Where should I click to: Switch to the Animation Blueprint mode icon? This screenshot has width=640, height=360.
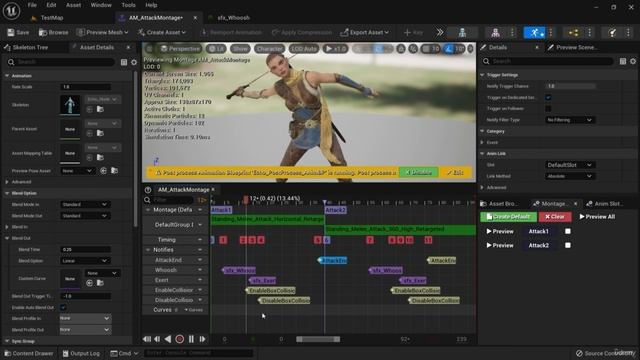pyautogui.click(x=573, y=33)
